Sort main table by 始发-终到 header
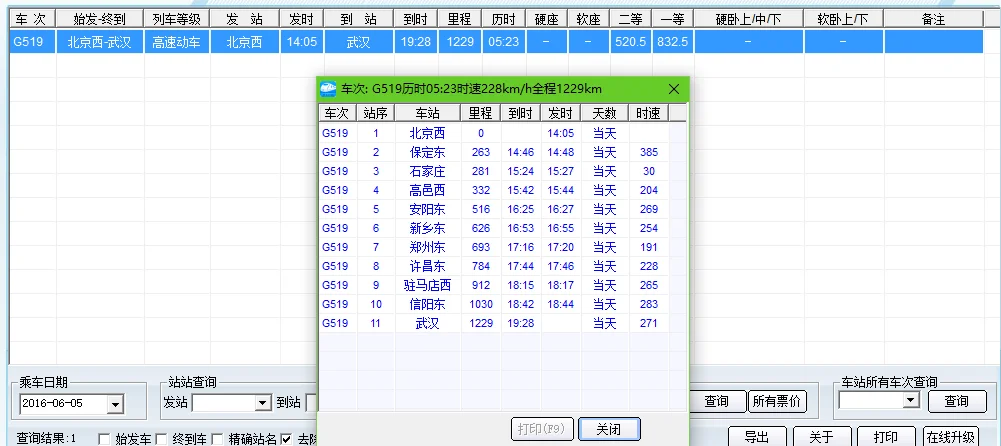Viewport: 1001px width, 446px height. point(100,20)
